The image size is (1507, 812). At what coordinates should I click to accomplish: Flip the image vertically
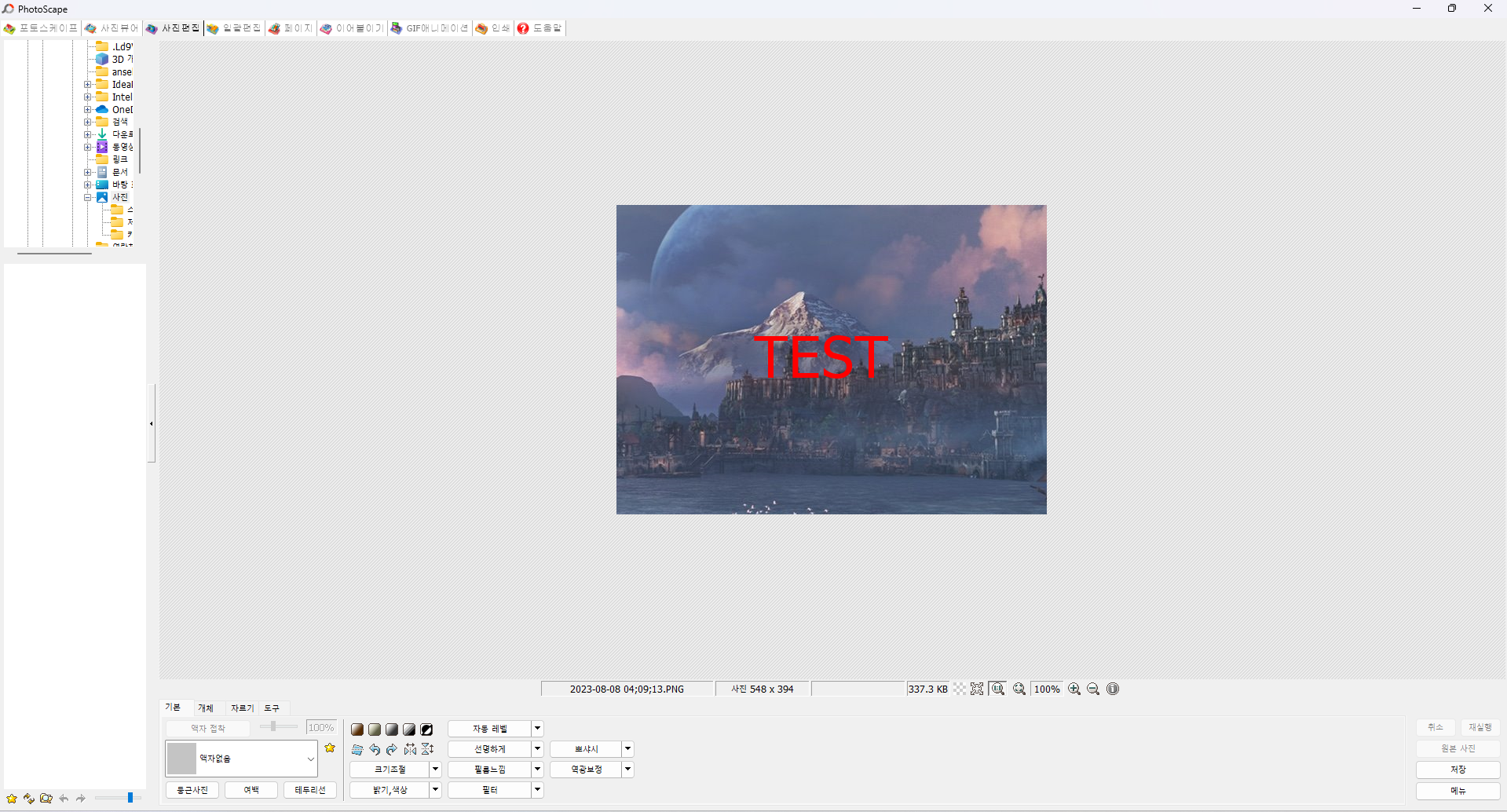(427, 749)
